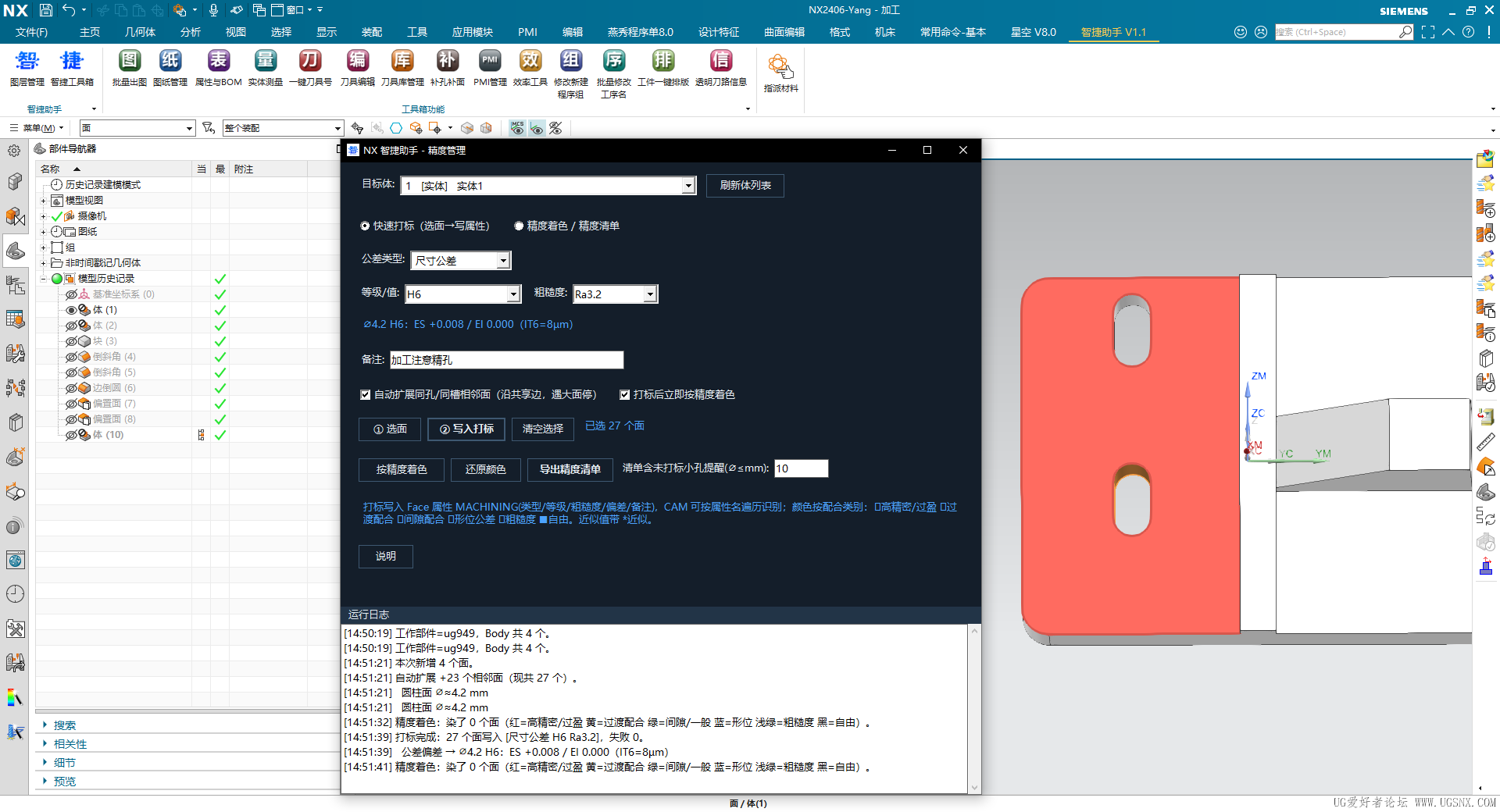Click the 刷新体列表 button
1500x812 pixels.
point(745,186)
